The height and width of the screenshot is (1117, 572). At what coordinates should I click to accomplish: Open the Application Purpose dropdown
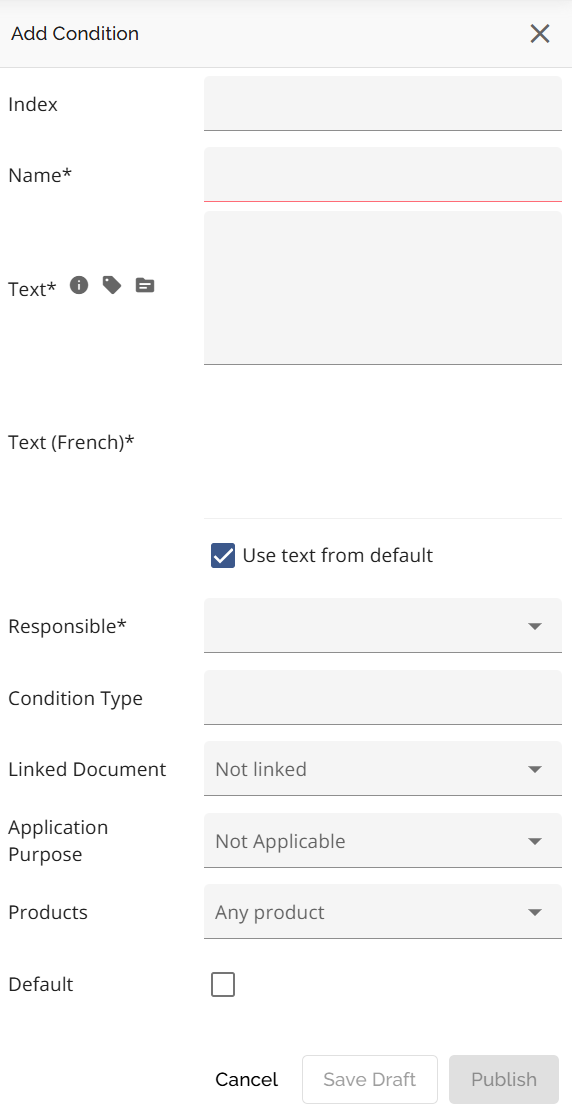pos(383,841)
